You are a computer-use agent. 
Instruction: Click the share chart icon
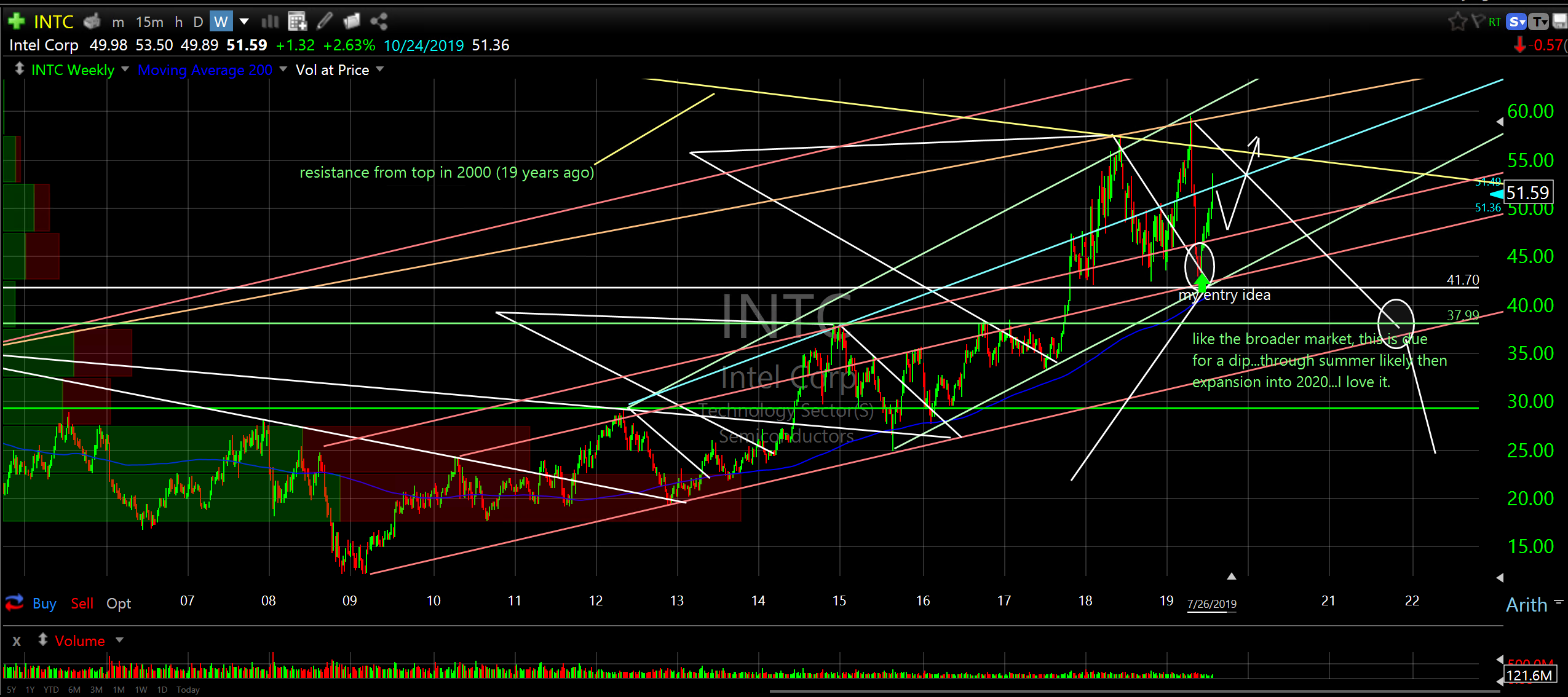(379, 22)
